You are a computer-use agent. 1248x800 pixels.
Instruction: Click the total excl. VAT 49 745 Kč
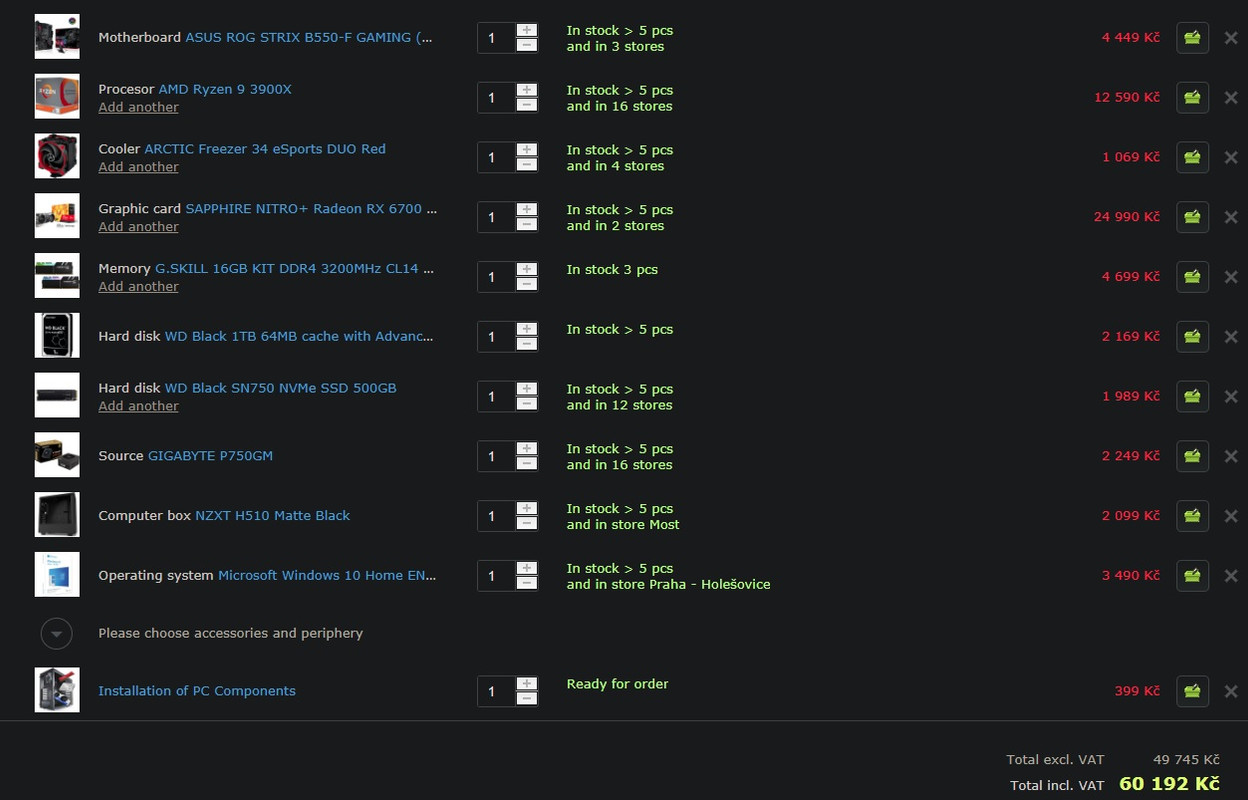(x=1186, y=760)
